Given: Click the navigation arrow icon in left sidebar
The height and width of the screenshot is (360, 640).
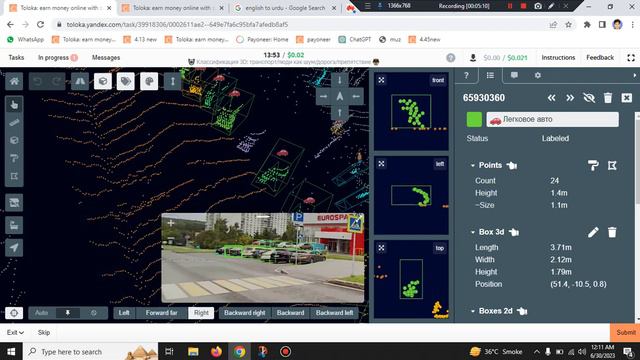Looking at the screenshot, I should click(14, 247).
